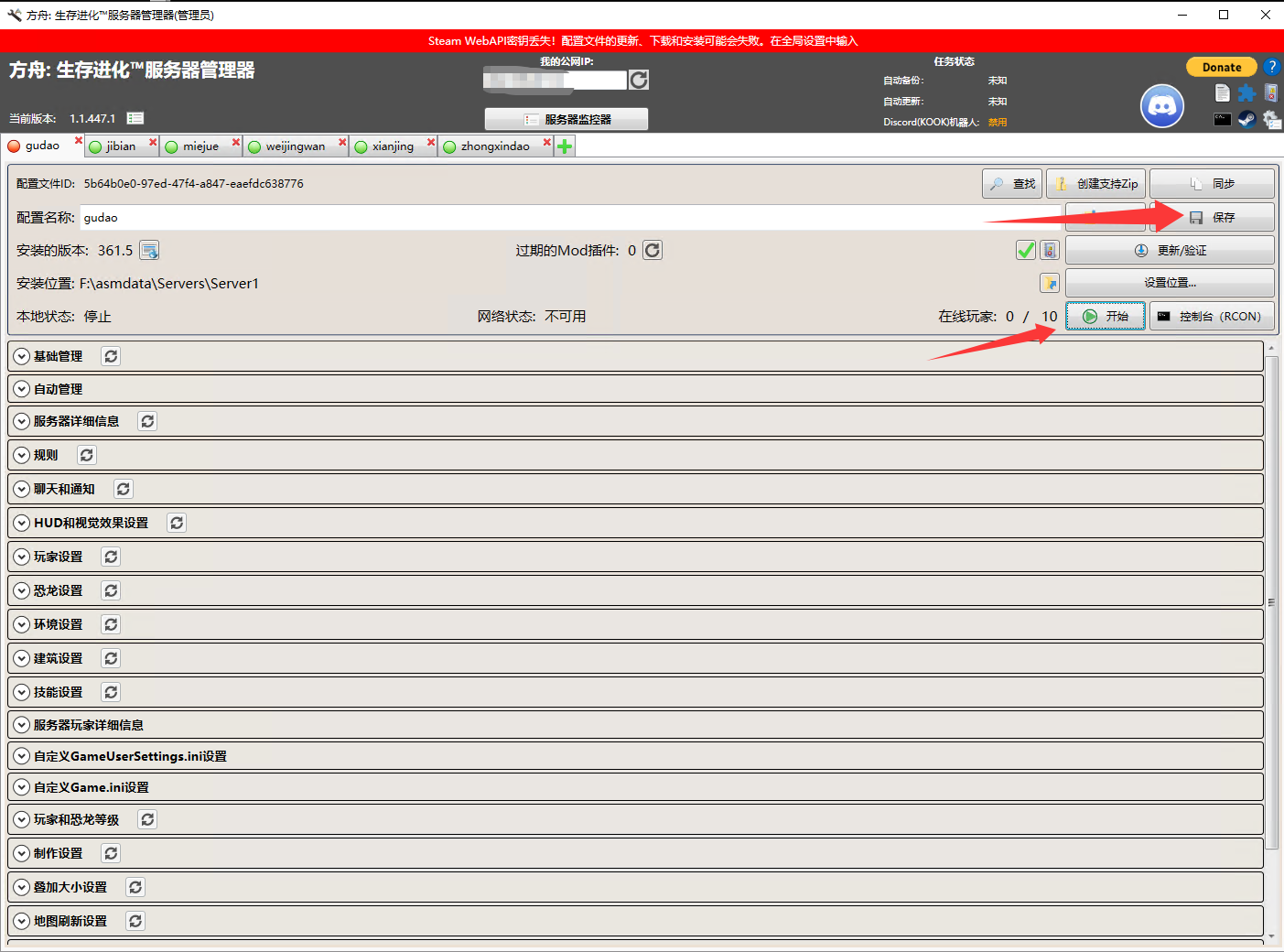1284x952 pixels.
Task: Close the miejue server tab
Action: coord(236,142)
